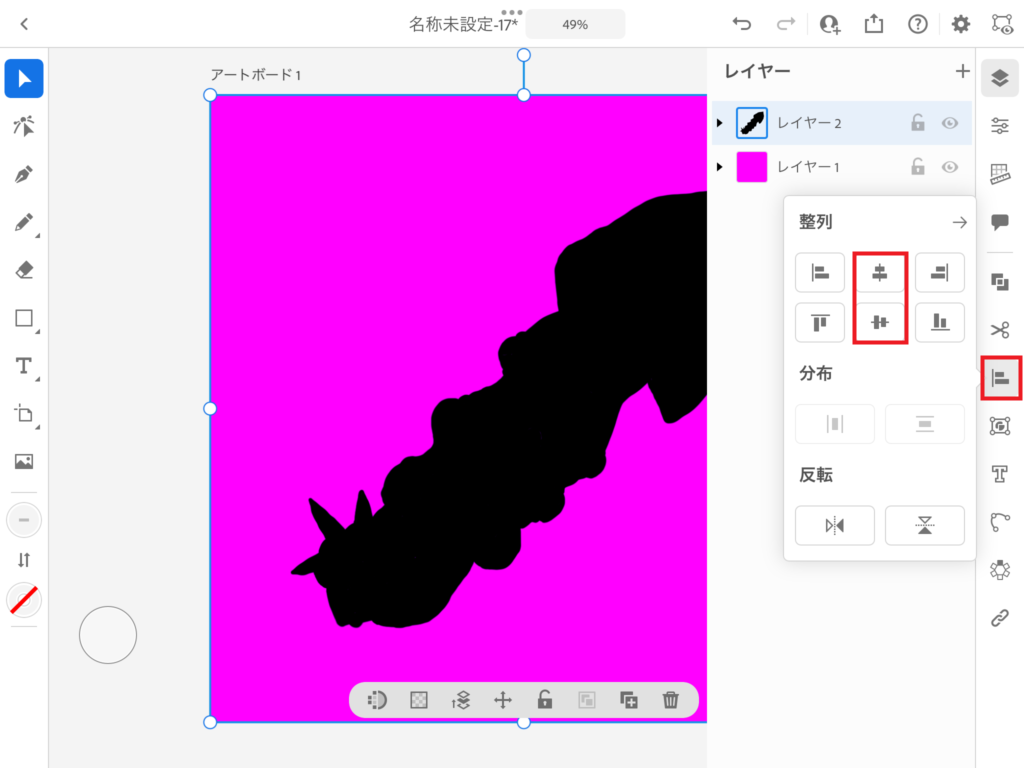Open the document name 名称未設定-17*
Screen dimensions: 1024x768
click(x=464, y=24)
